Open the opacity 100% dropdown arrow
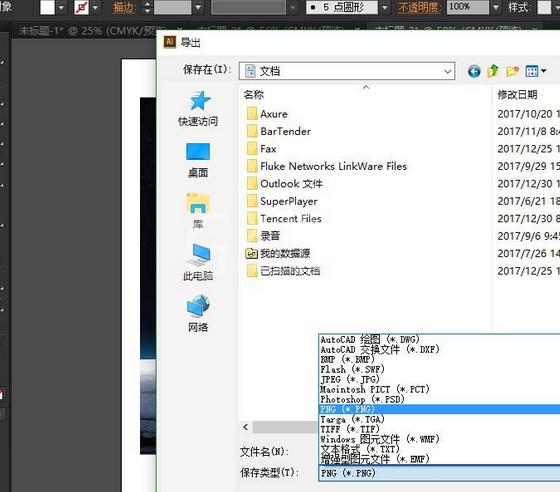 [x=496, y=7]
